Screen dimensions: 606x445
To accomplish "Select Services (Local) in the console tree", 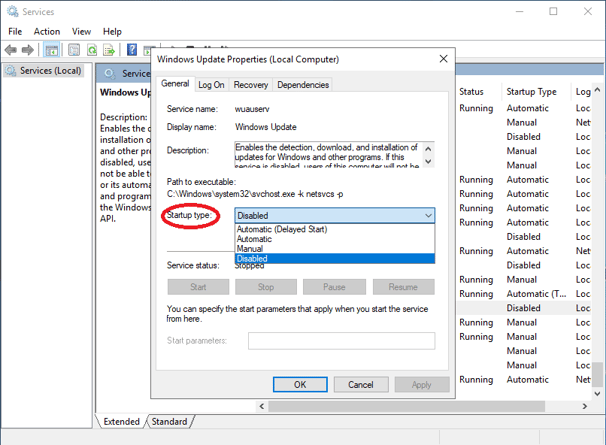I will pyautogui.click(x=50, y=71).
